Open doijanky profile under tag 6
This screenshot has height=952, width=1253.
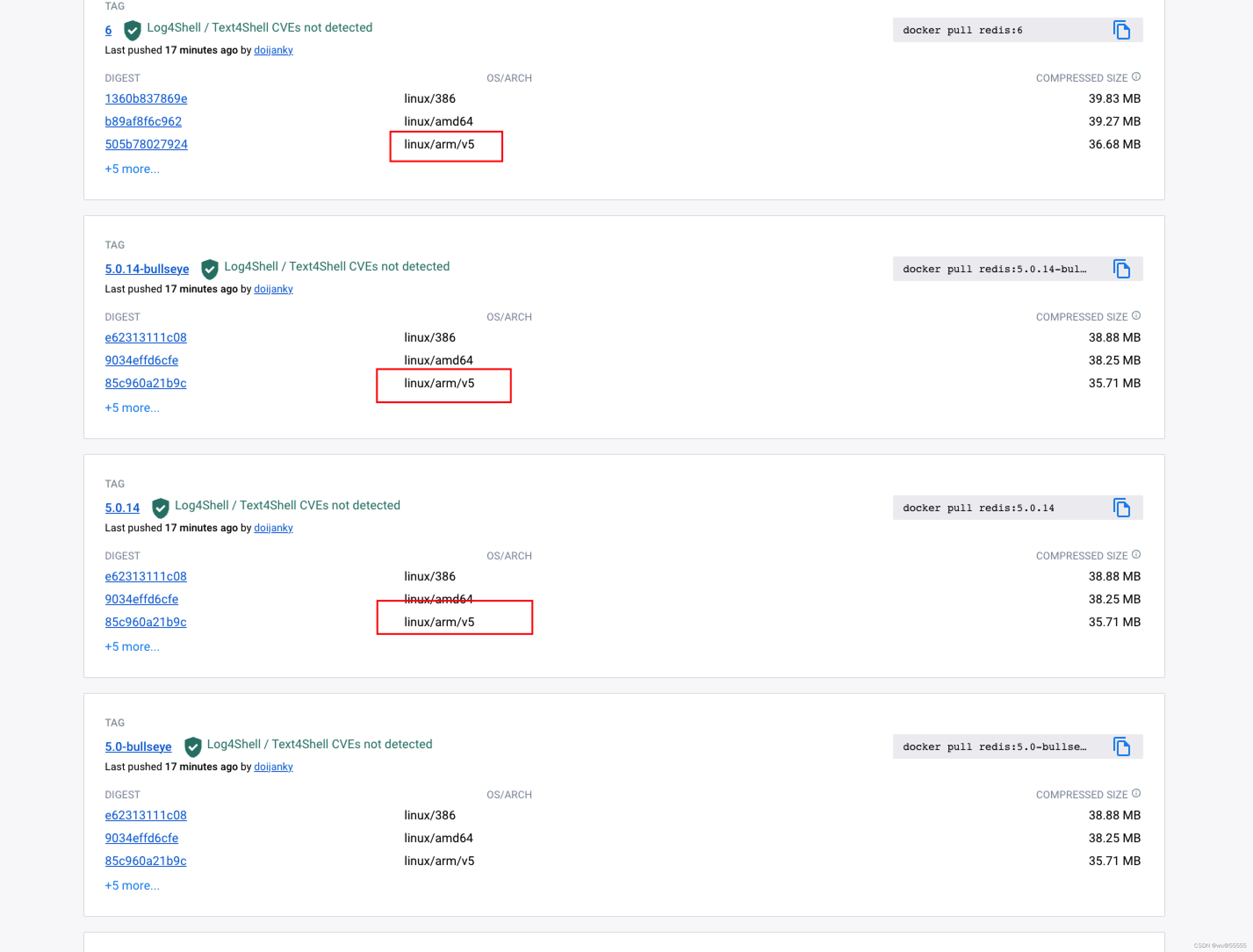(273, 50)
